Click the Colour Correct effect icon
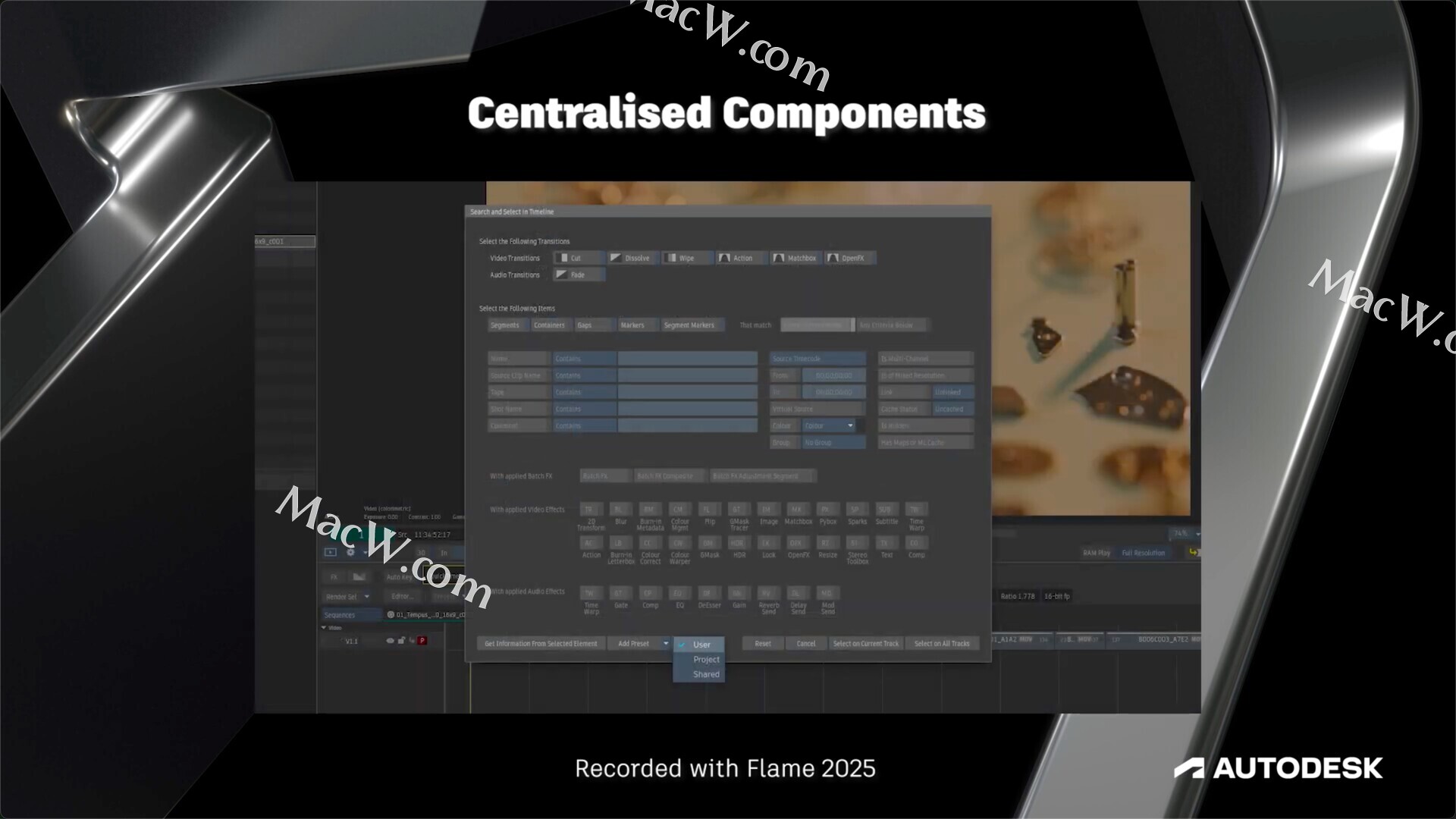This screenshot has height=819, width=1456. pos(649,543)
